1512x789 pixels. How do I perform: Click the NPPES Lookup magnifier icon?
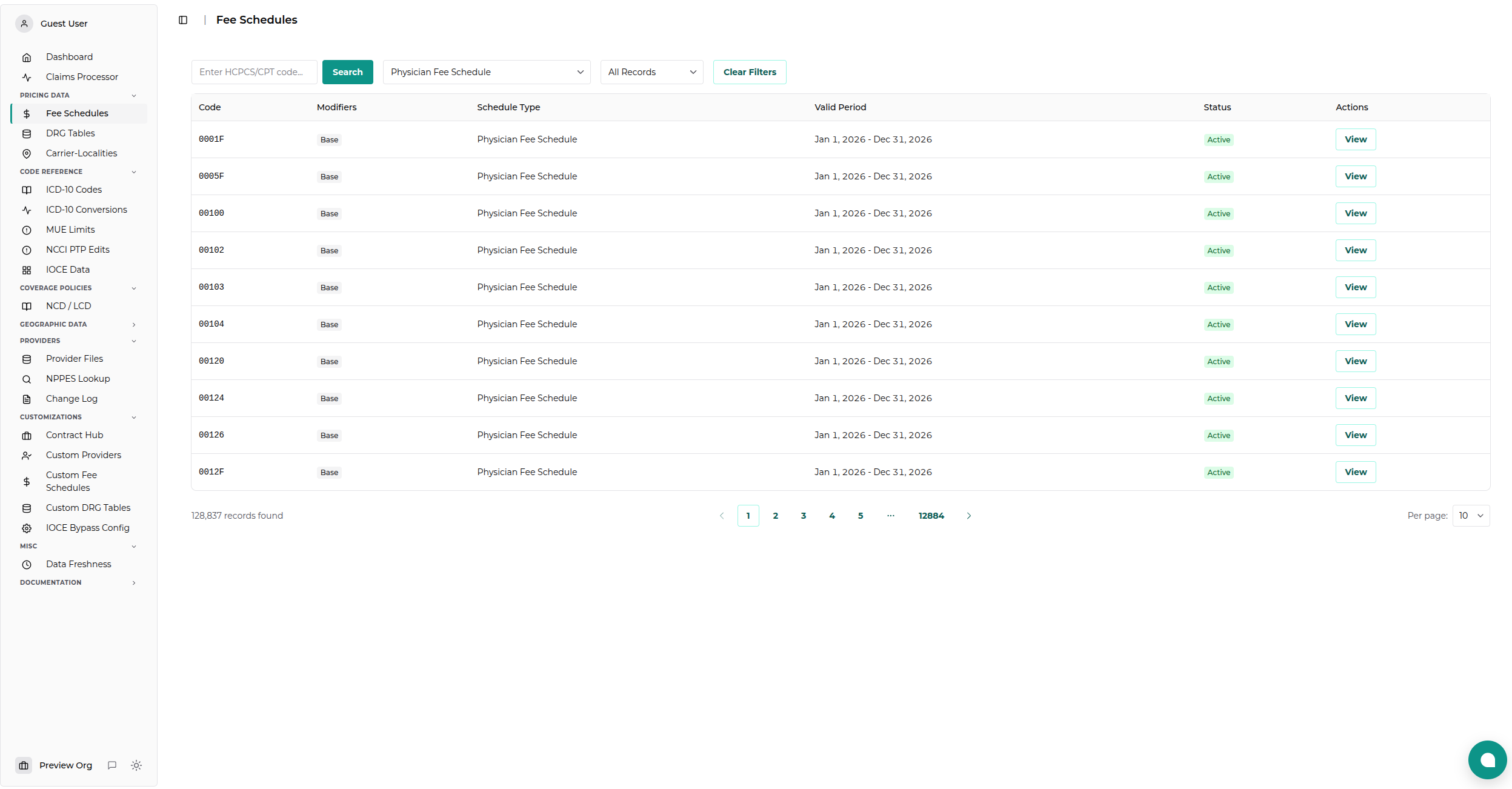pos(27,379)
